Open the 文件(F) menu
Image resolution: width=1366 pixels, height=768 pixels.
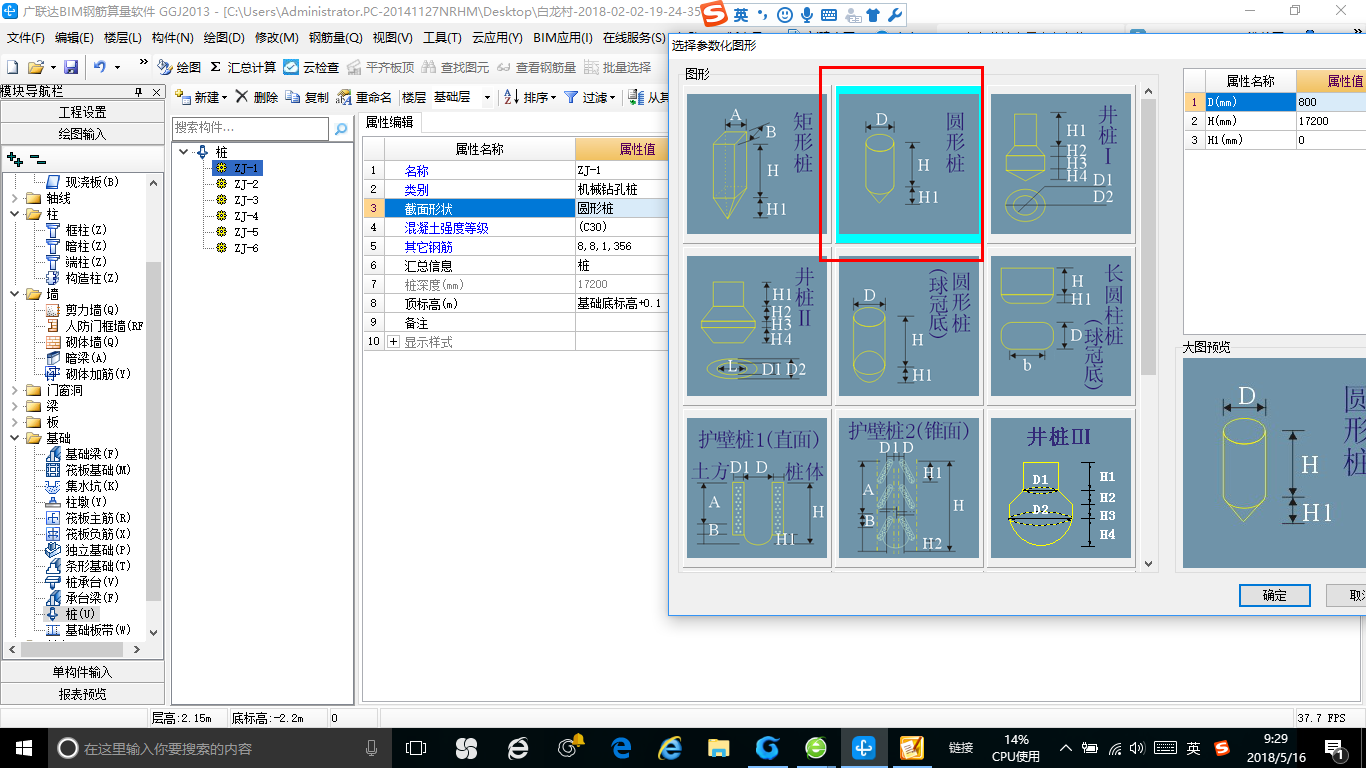[26, 38]
